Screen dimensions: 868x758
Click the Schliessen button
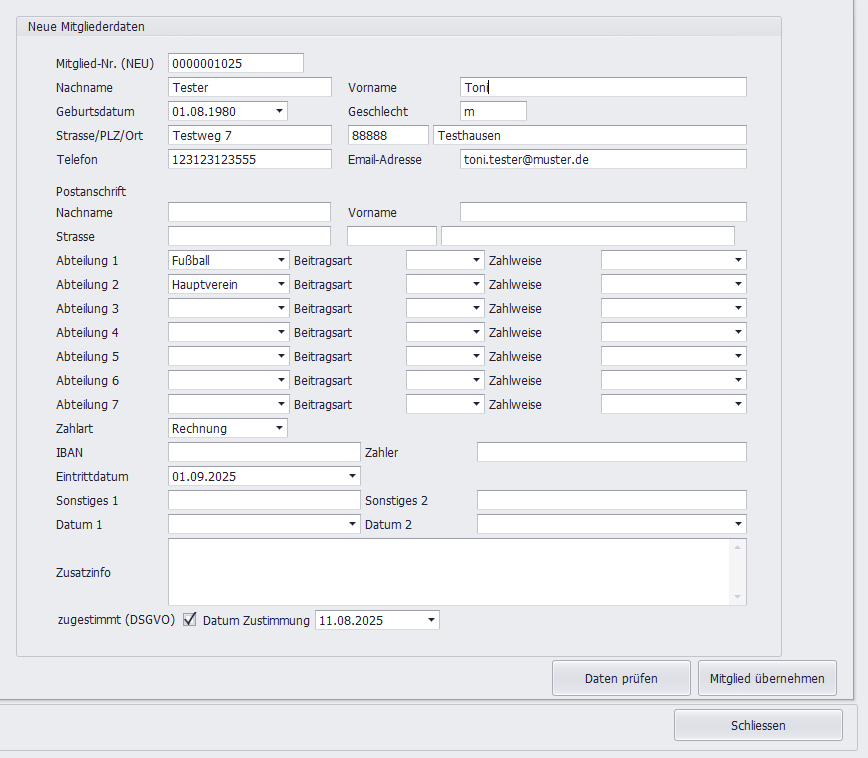758,725
